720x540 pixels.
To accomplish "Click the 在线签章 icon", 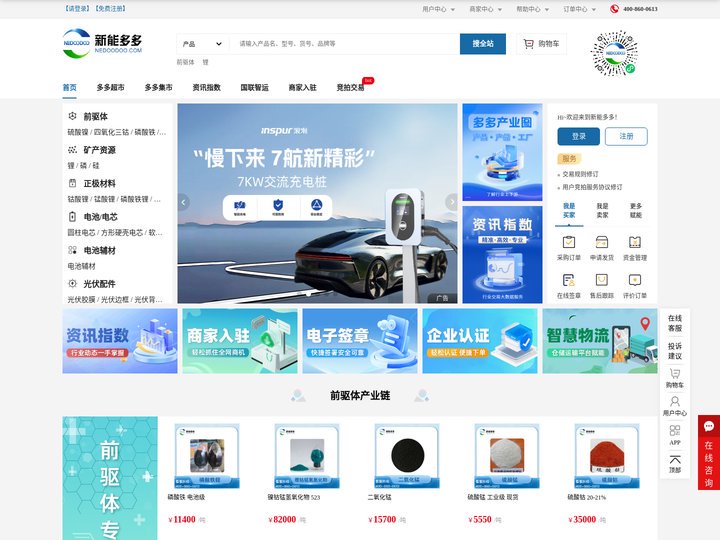I will (x=569, y=280).
